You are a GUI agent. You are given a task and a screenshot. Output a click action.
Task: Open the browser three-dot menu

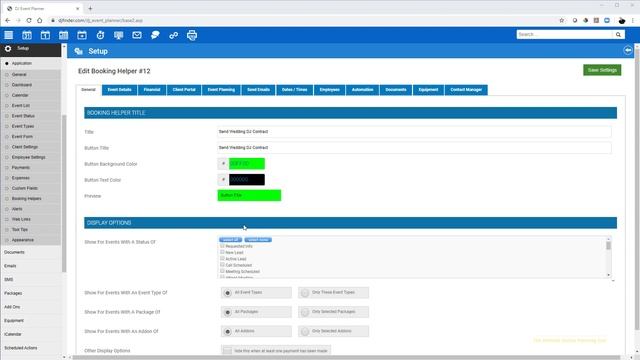(x=633, y=20)
